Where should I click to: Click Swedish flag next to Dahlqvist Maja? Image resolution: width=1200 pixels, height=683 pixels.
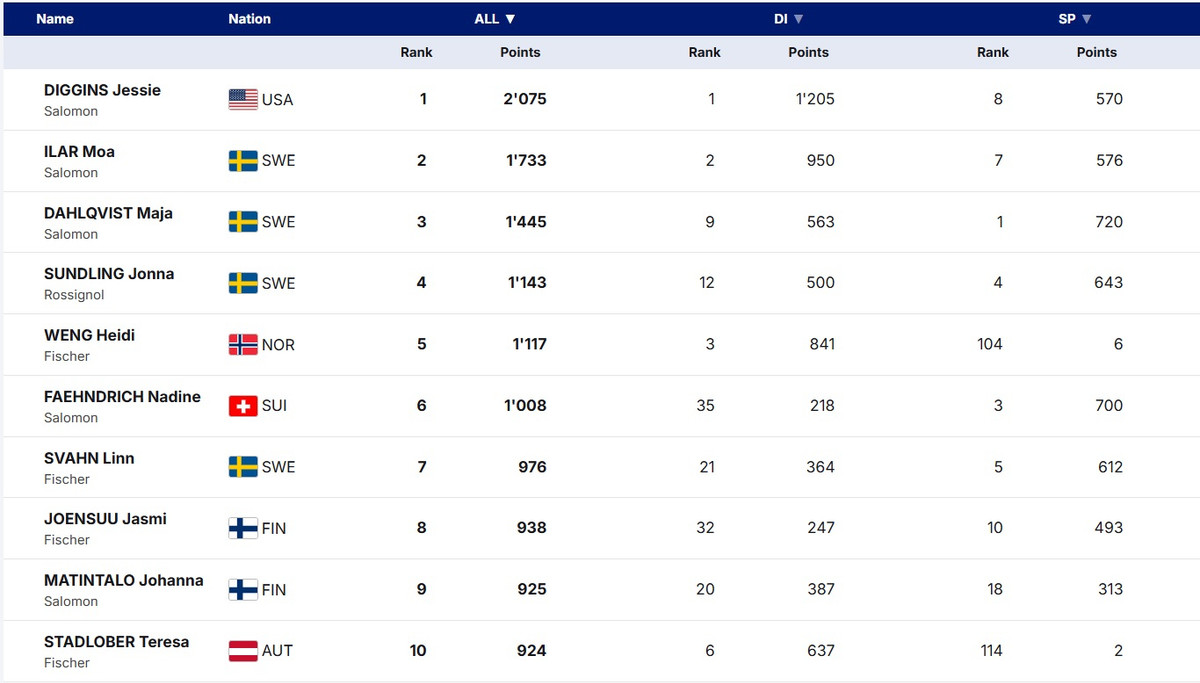point(243,222)
